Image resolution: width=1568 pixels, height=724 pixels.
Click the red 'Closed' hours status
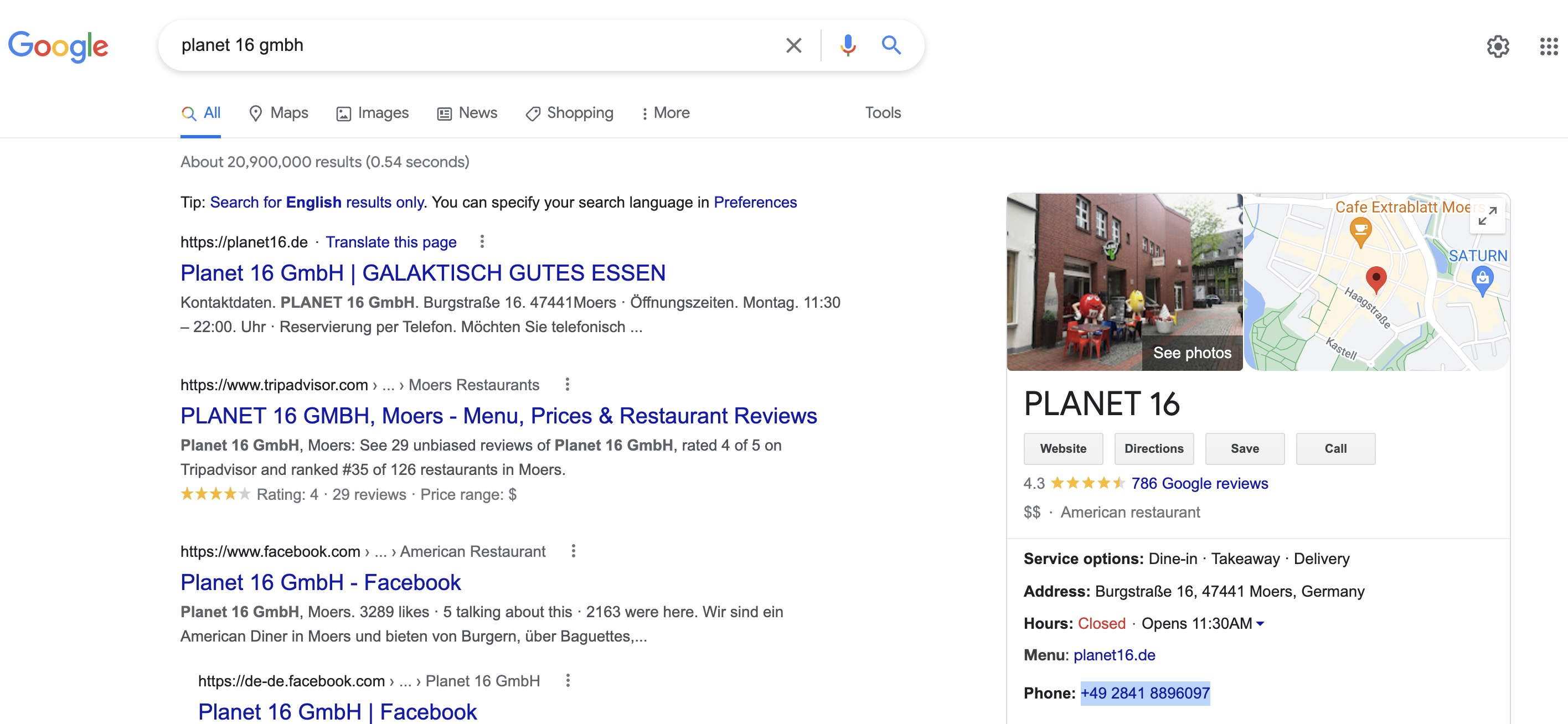pos(1102,624)
